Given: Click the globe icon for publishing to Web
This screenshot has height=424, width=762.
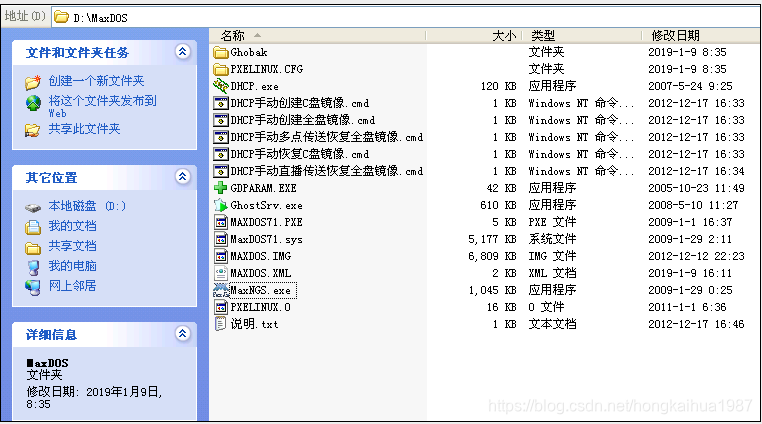Looking at the screenshot, I should coord(33,103).
